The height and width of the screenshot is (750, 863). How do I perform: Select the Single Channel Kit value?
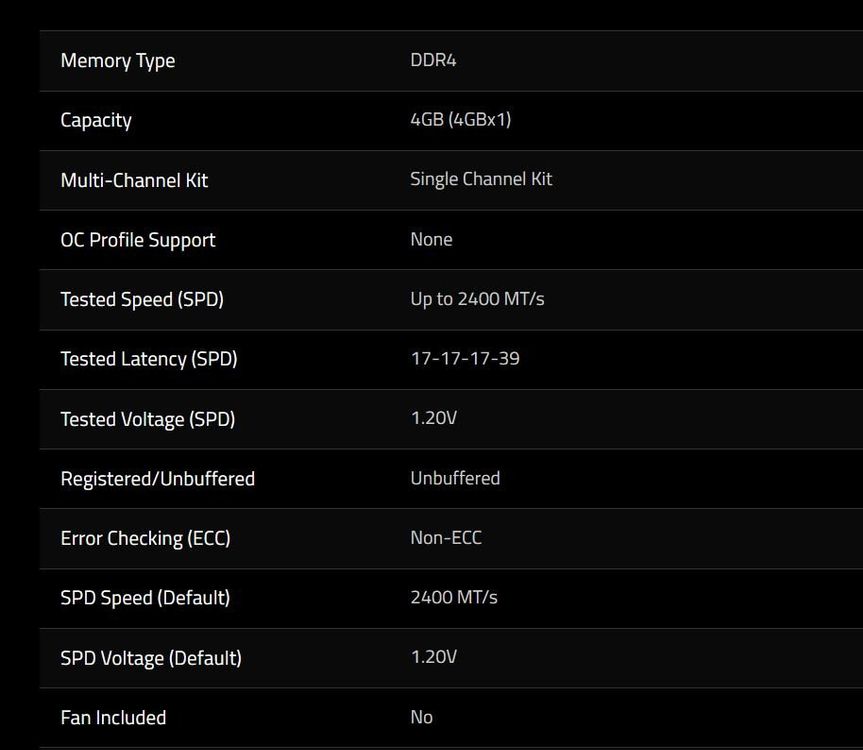click(481, 179)
